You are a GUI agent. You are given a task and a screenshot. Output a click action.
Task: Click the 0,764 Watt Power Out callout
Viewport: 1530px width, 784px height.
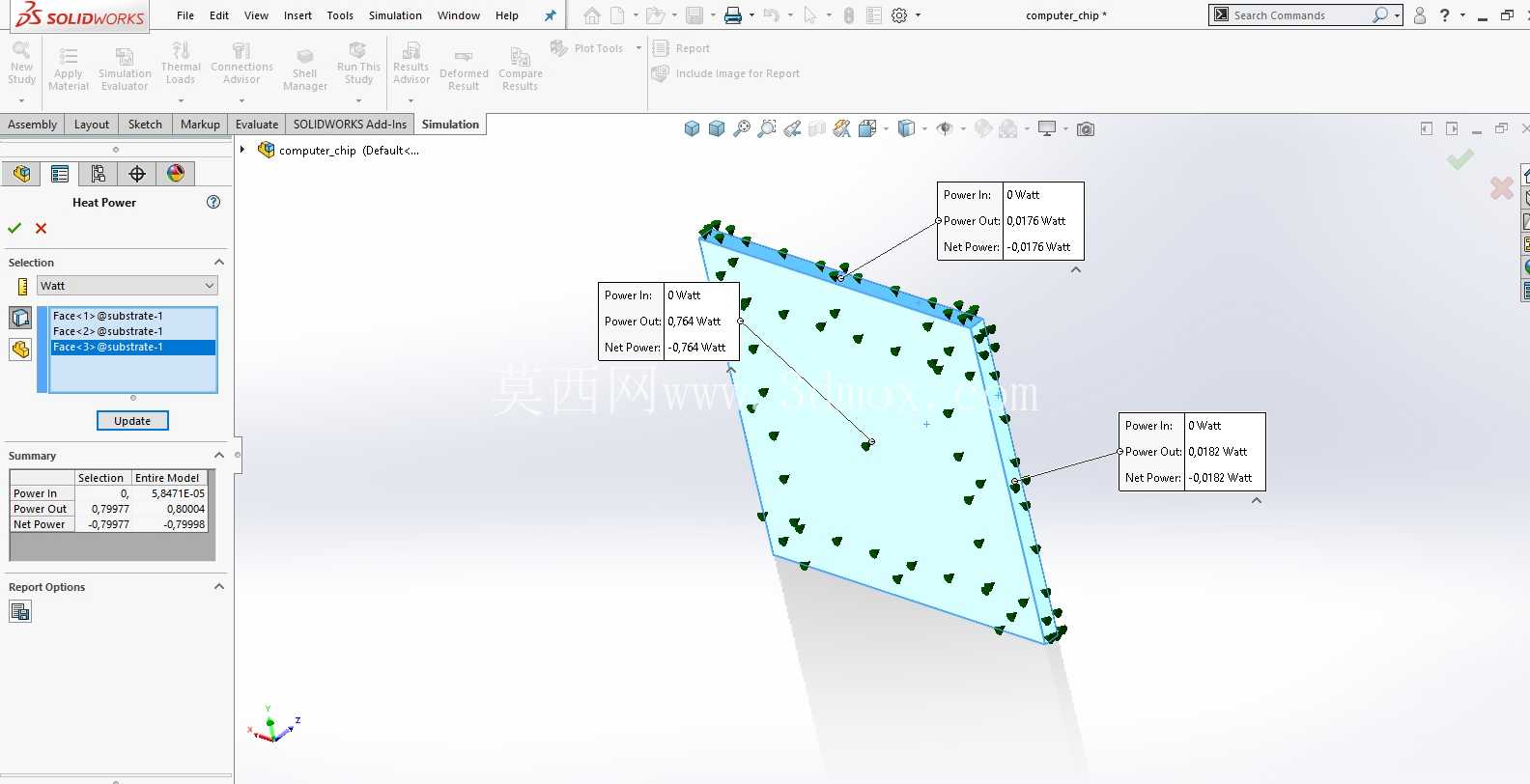click(x=668, y=322)
